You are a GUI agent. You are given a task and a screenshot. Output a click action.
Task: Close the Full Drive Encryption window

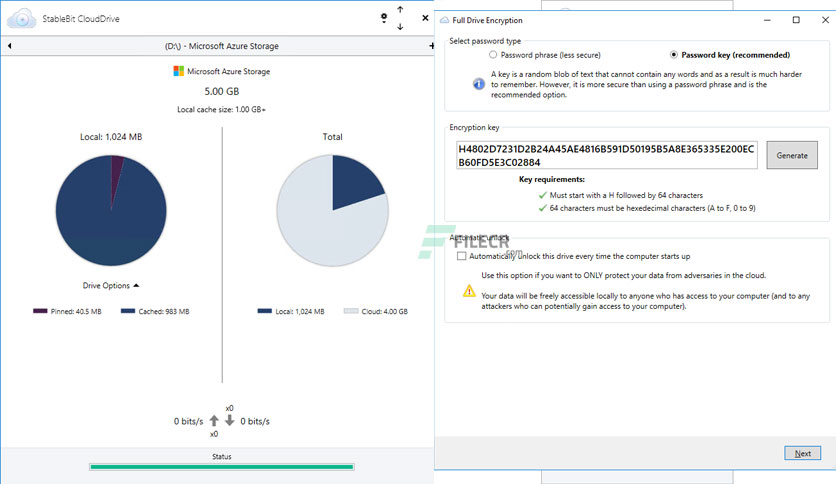(825, 20)
